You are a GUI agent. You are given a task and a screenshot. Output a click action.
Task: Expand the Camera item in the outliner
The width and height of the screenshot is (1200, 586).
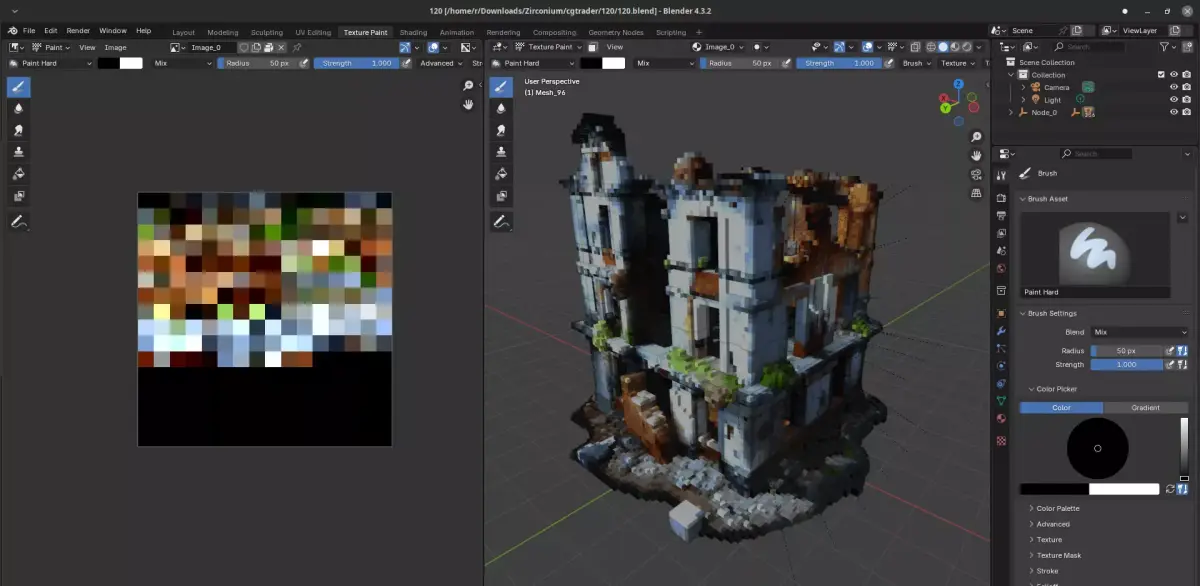coord(1022,87)
